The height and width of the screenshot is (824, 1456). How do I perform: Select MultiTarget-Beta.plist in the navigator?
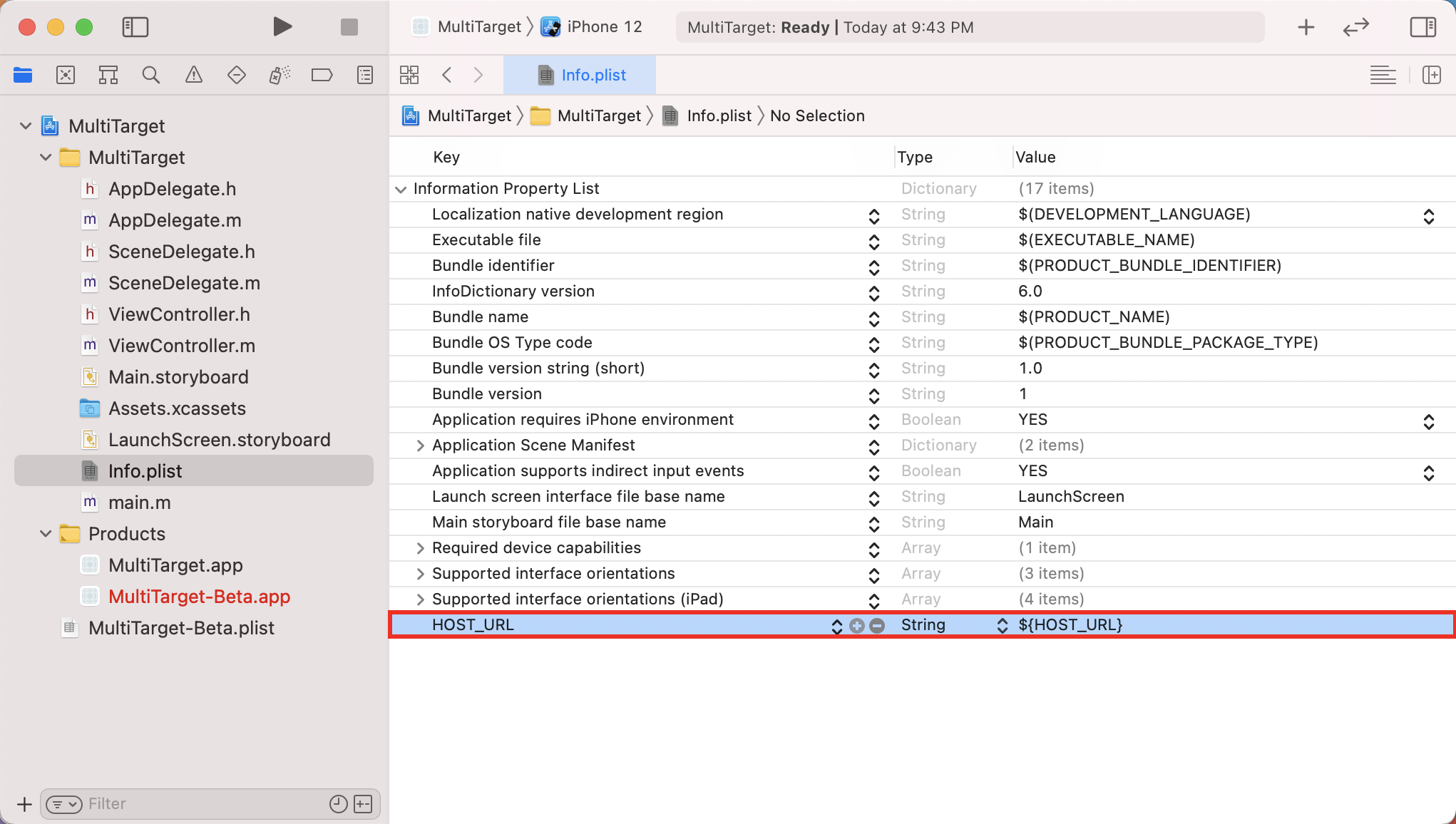point(181,628)
